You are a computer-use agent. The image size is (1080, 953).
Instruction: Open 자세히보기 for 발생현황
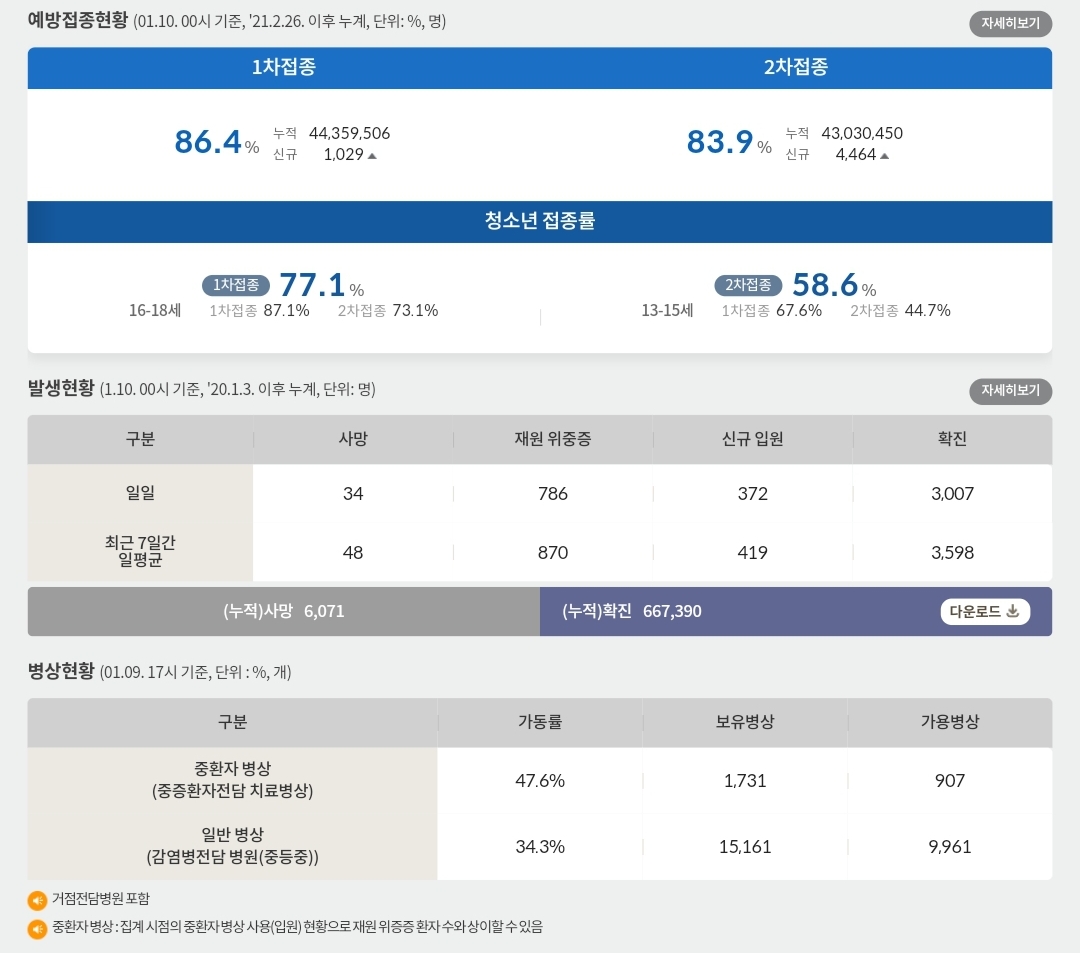1010,390
